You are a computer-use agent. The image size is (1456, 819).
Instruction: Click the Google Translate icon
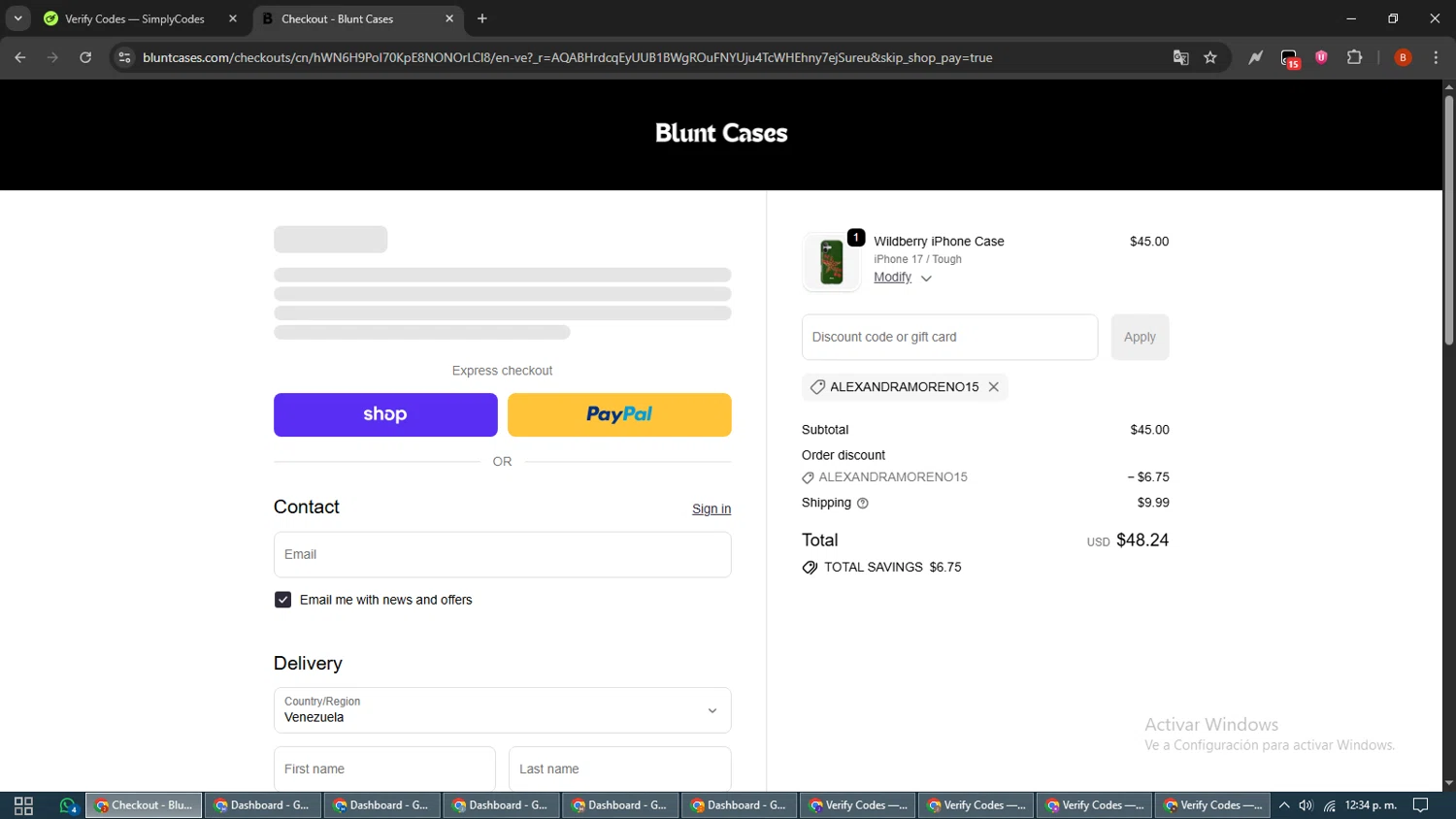tap(1180, 57)
